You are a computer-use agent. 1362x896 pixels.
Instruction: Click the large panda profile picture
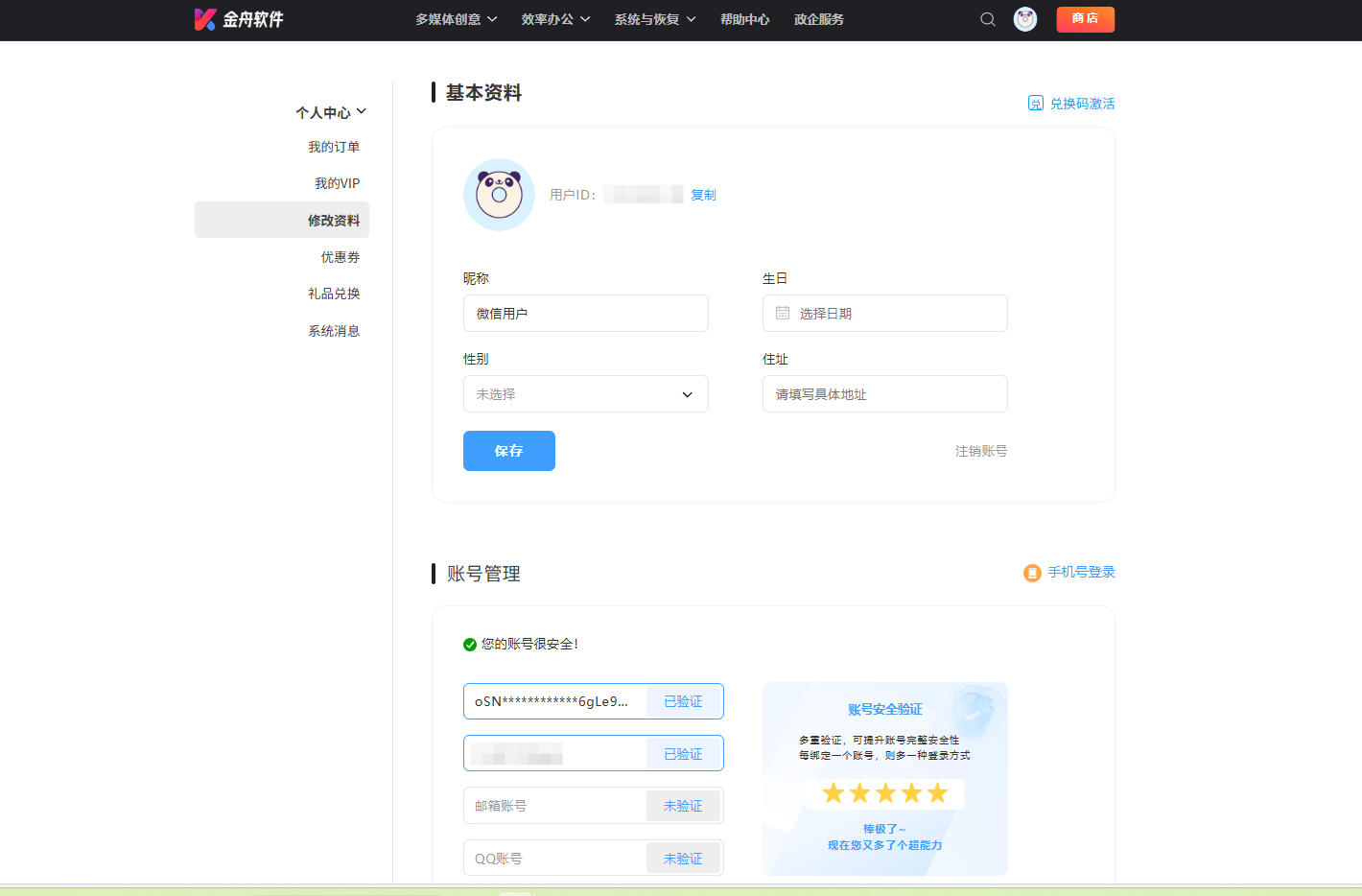[499, 195]
